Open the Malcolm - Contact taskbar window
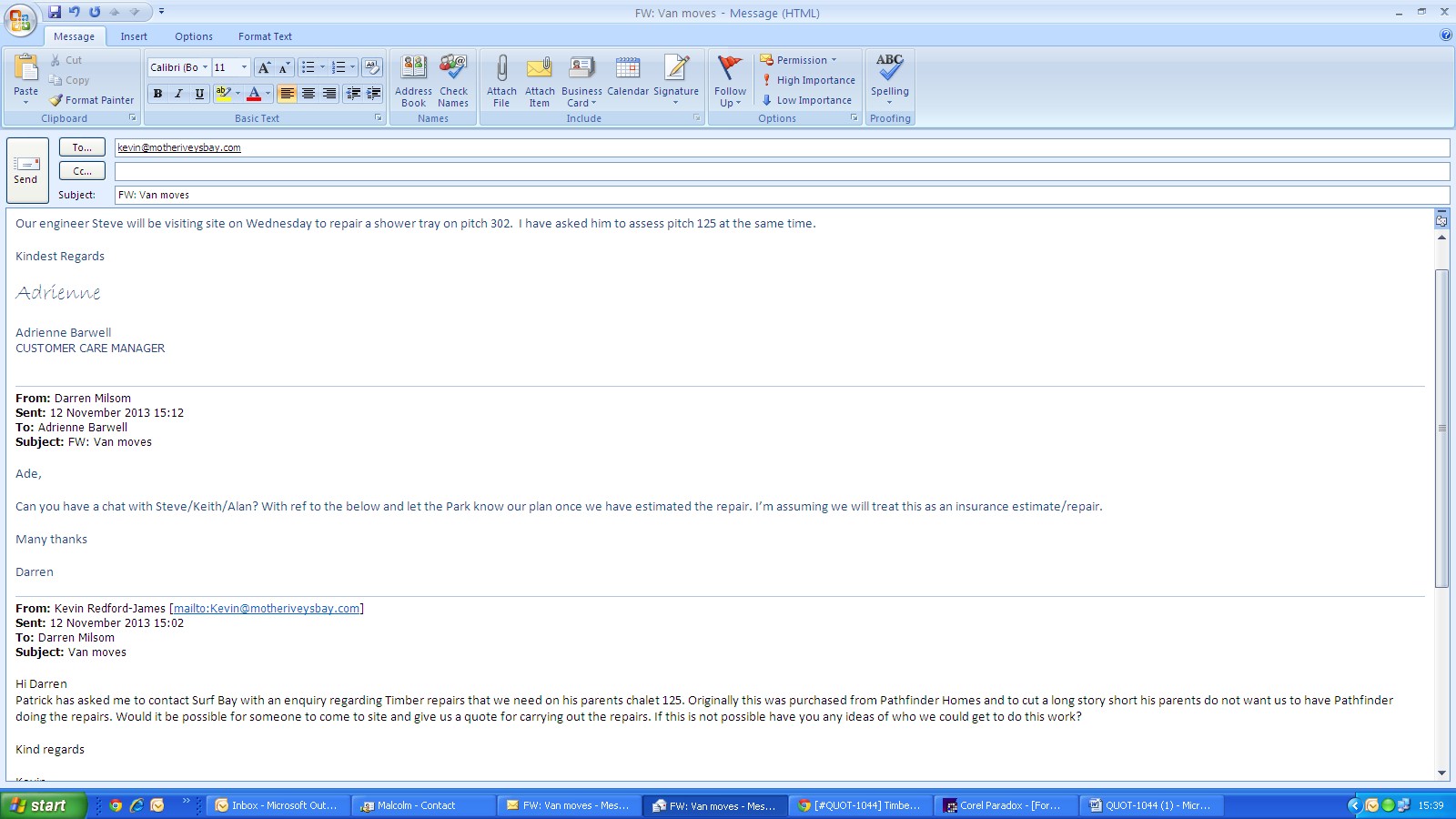Viewport: 1456px width, 819px height. click(424, 805)
